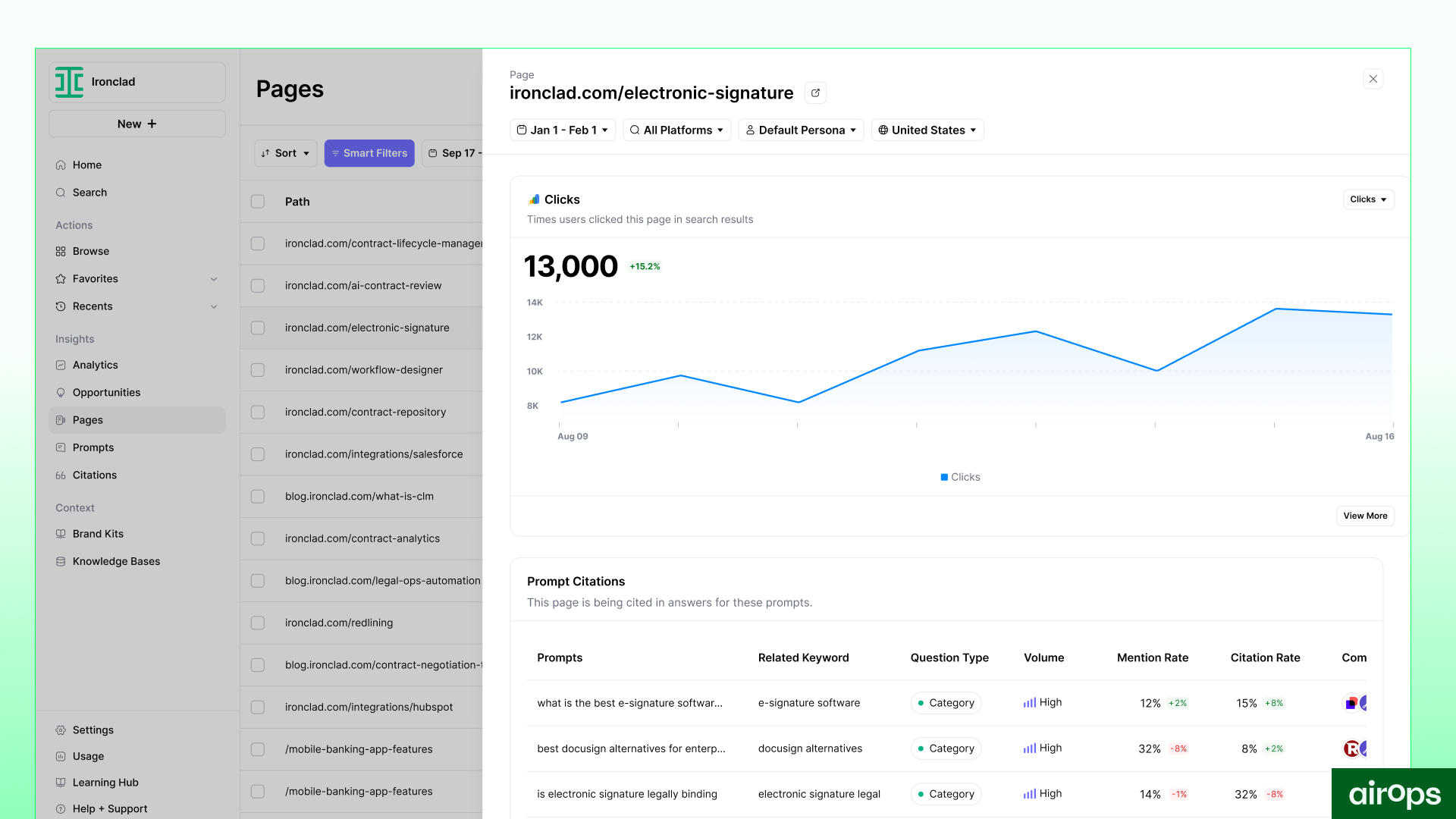Click the Citations quote icon
This screenshot has height=819, width=1456.
pos(61,475)
